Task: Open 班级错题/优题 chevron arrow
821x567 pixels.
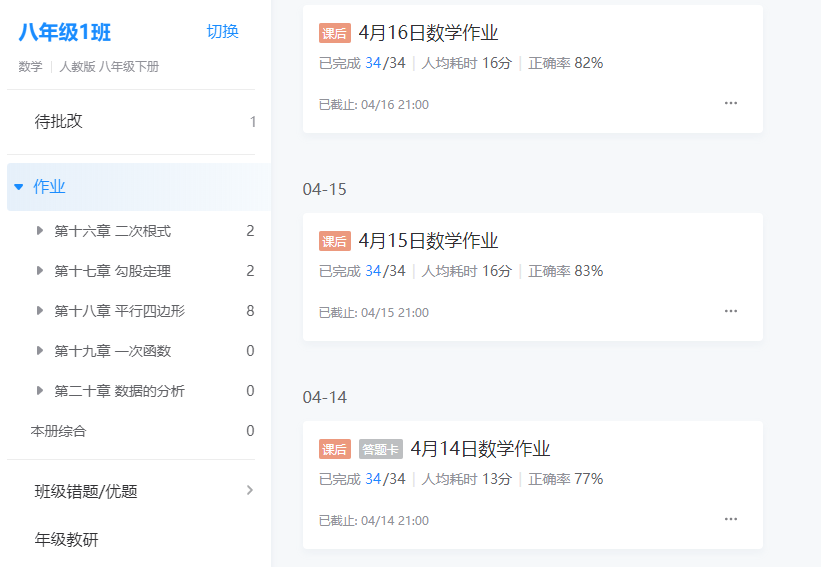Action: tap(250, 491)
